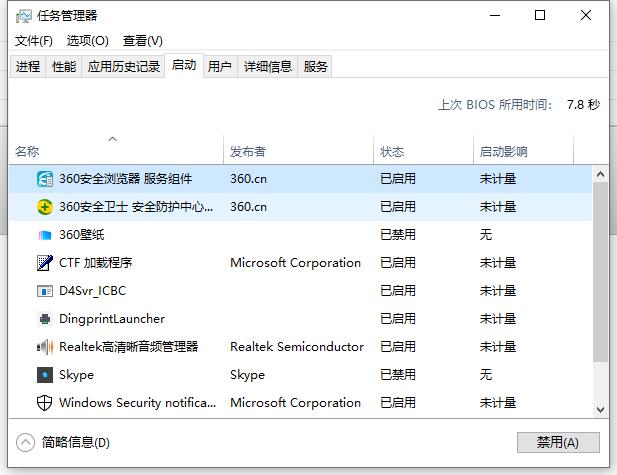
Task: Switch to the 性能 tab
Action: tap(63, 67)
